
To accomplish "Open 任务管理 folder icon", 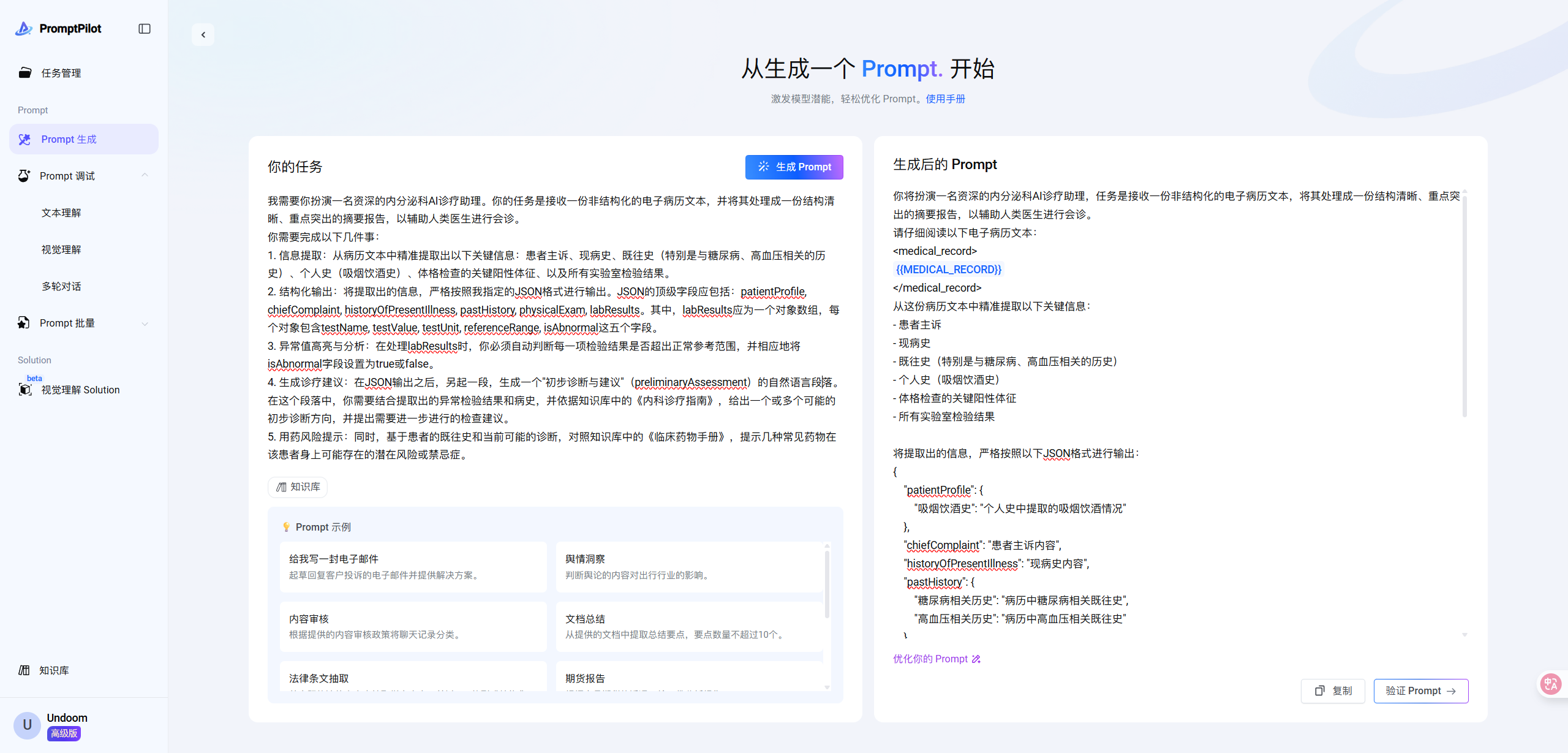I will tap(25, 73).
